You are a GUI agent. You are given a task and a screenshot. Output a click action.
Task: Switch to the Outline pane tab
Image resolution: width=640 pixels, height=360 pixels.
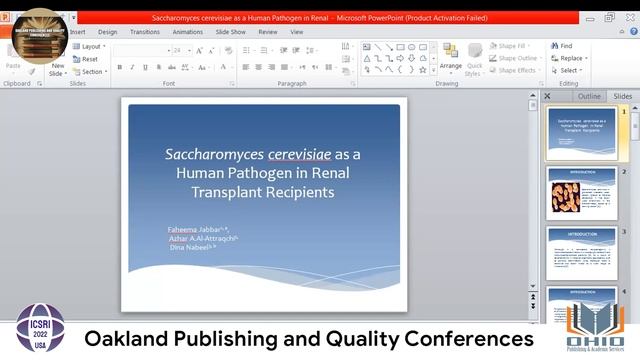(x=589, y=96)
